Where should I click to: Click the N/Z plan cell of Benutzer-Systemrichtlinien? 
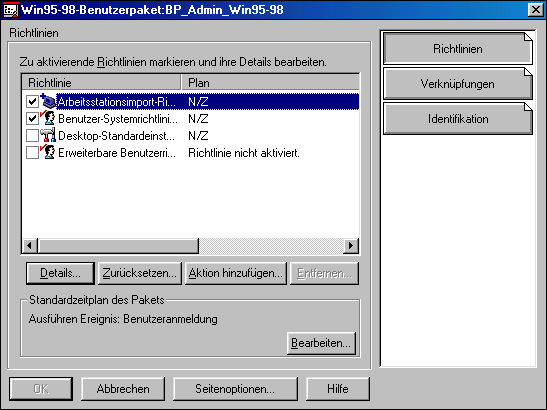coord(198,119)
